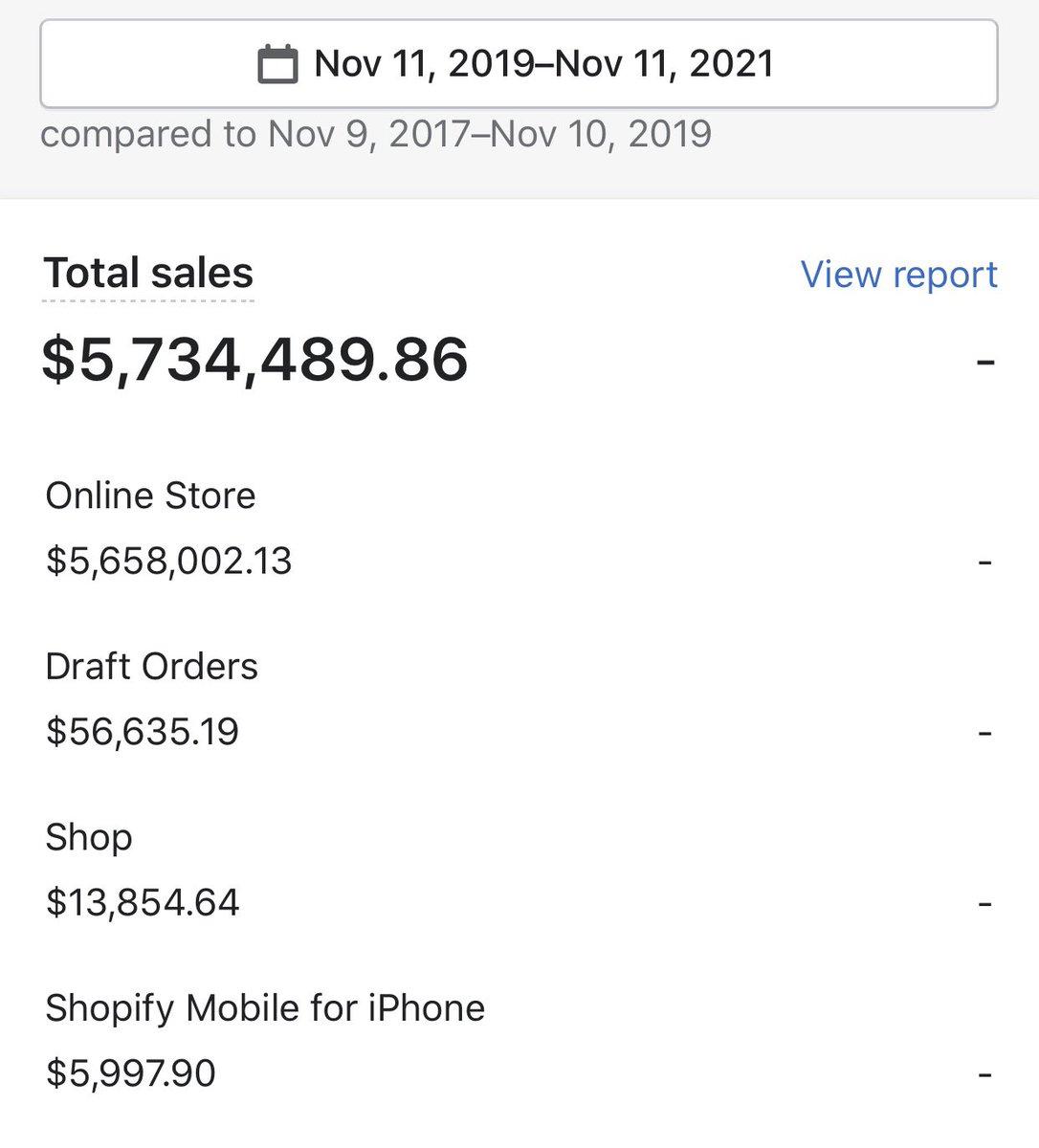The height and width of the screenshot is (1148, 1039).
Task: Click the comparison dash for Online Store
Action: tap(985, 563)
